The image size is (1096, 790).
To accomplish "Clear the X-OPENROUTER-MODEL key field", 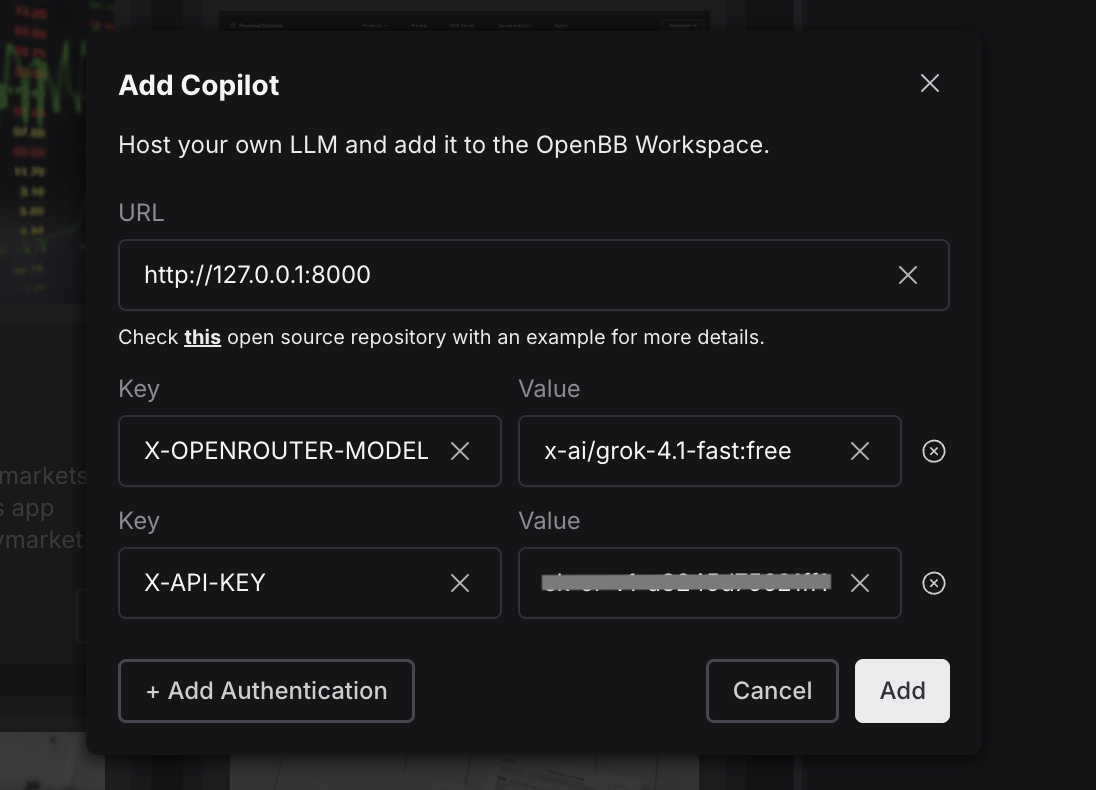I will (x=459, y=451).
